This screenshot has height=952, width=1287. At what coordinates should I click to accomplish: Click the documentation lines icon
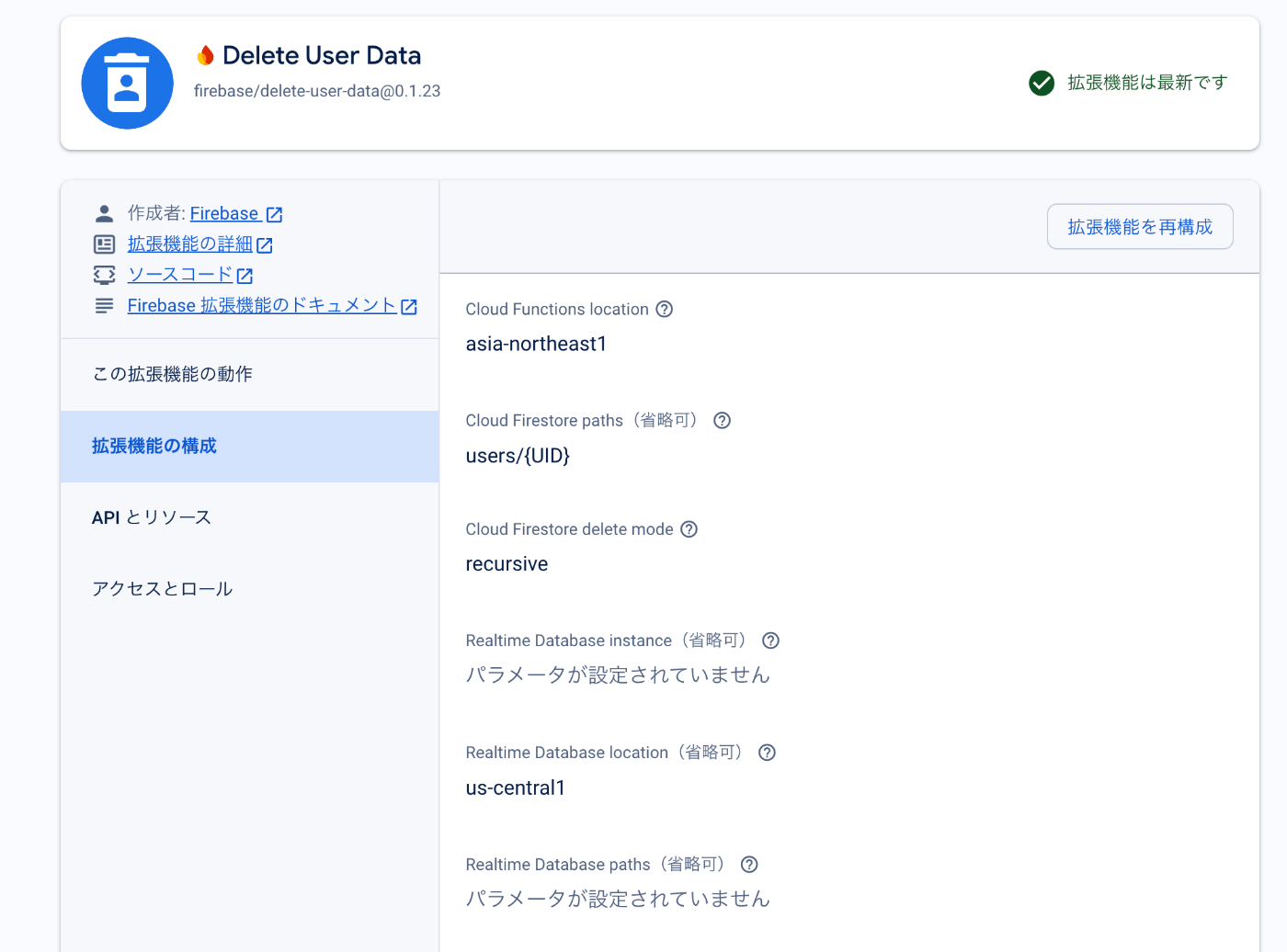click(104, 306)
